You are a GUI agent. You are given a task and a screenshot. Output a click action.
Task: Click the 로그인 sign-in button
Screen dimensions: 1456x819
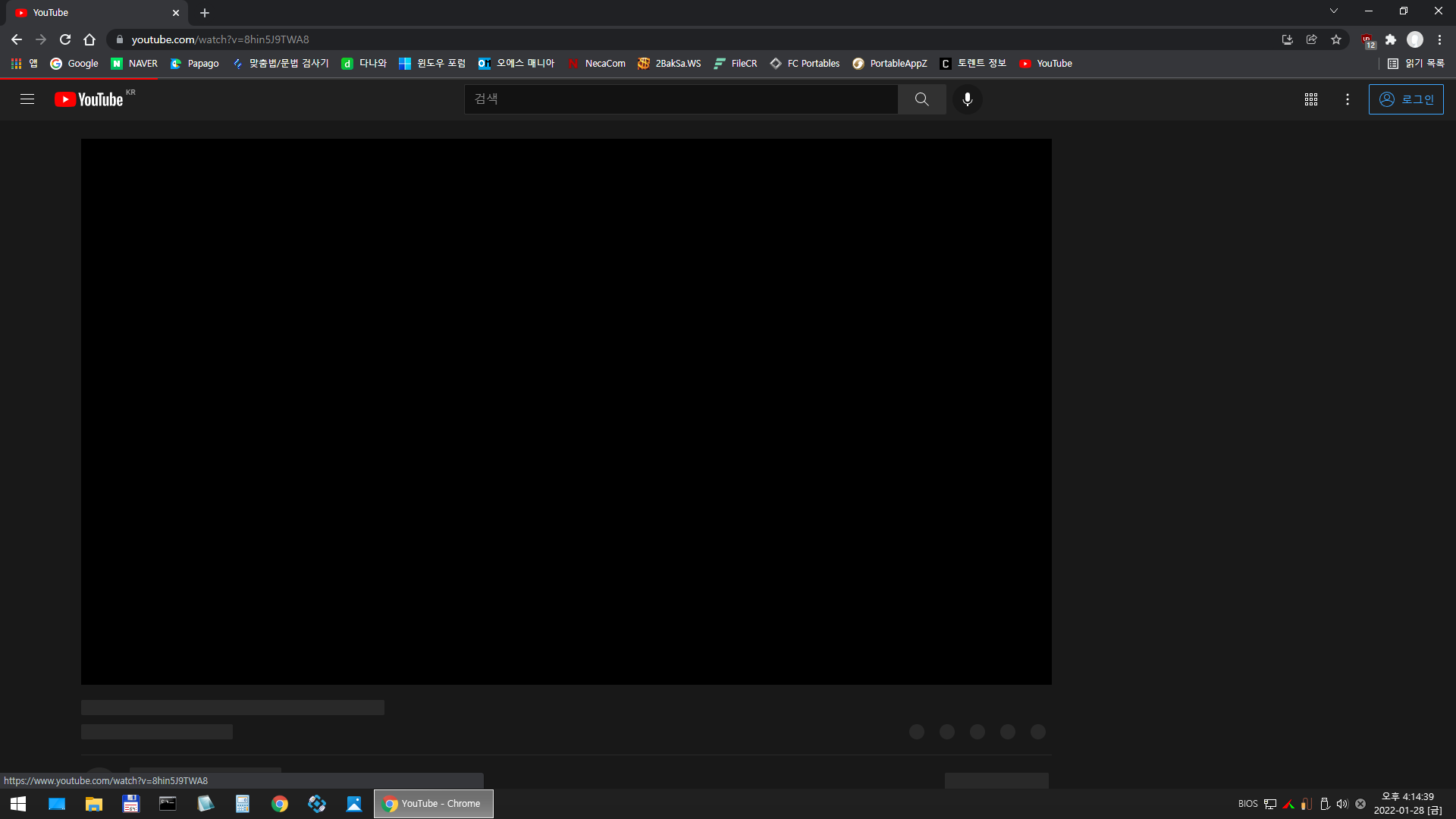(1405, 99)
